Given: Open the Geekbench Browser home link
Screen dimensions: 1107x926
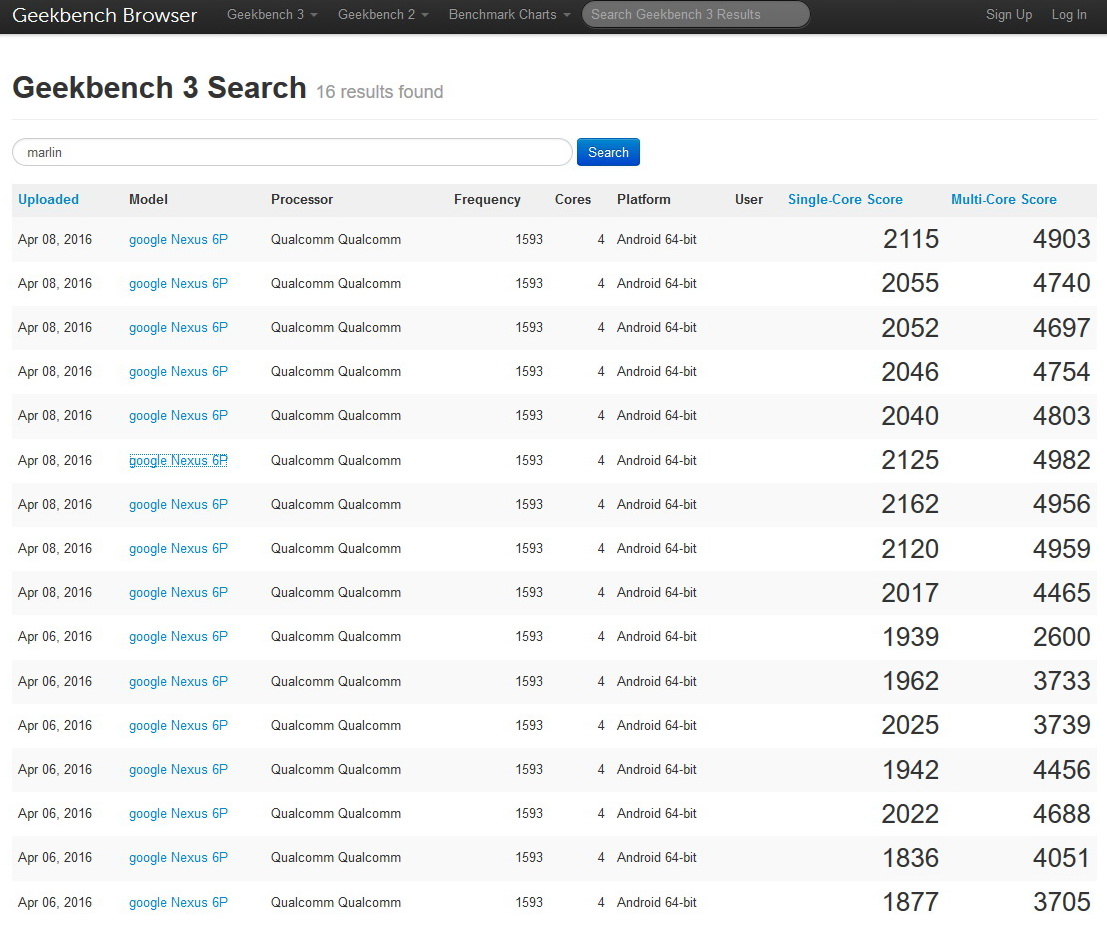Looking at the screenshot, I should (x=104, y=15).
